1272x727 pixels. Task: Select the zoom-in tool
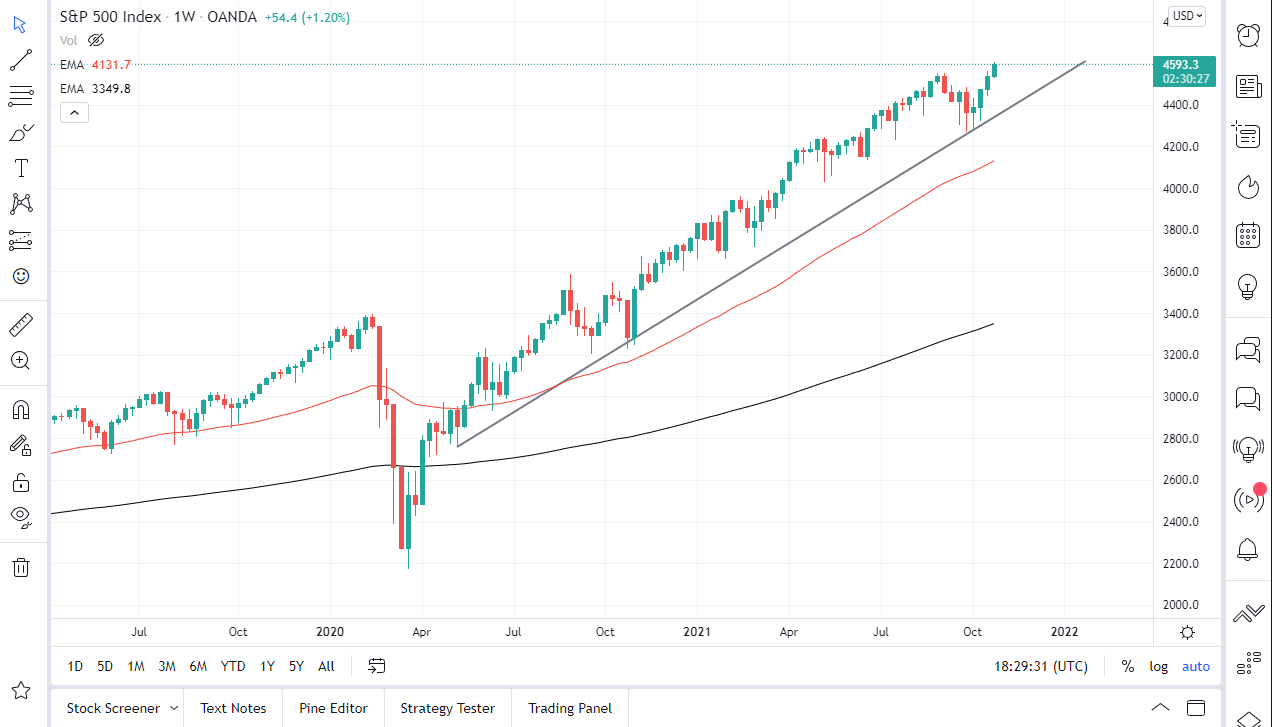point(20,361)
